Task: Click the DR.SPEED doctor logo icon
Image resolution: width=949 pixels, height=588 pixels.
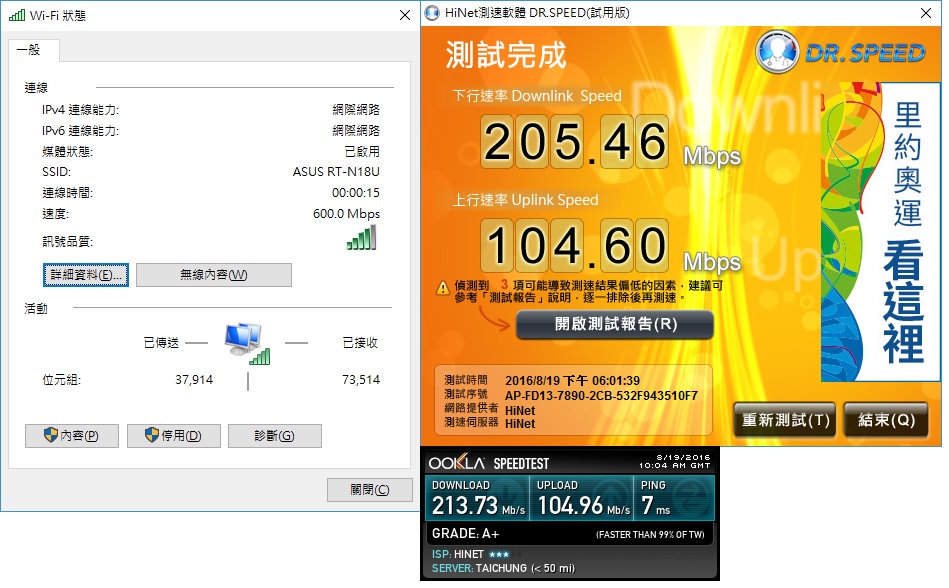Action: (x=777, y=52)
